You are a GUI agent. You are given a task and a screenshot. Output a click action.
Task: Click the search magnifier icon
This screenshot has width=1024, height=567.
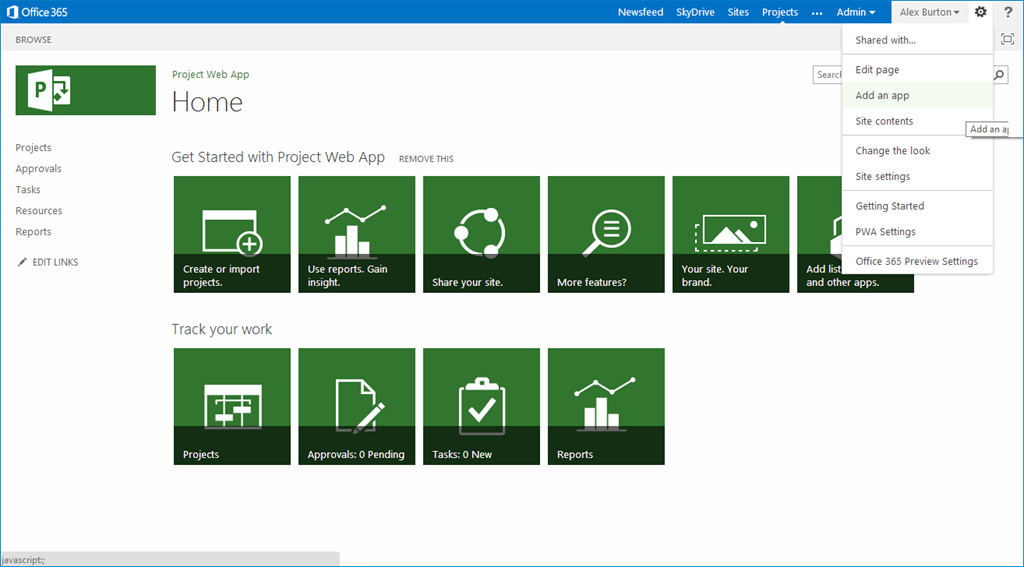click(999, 75)
